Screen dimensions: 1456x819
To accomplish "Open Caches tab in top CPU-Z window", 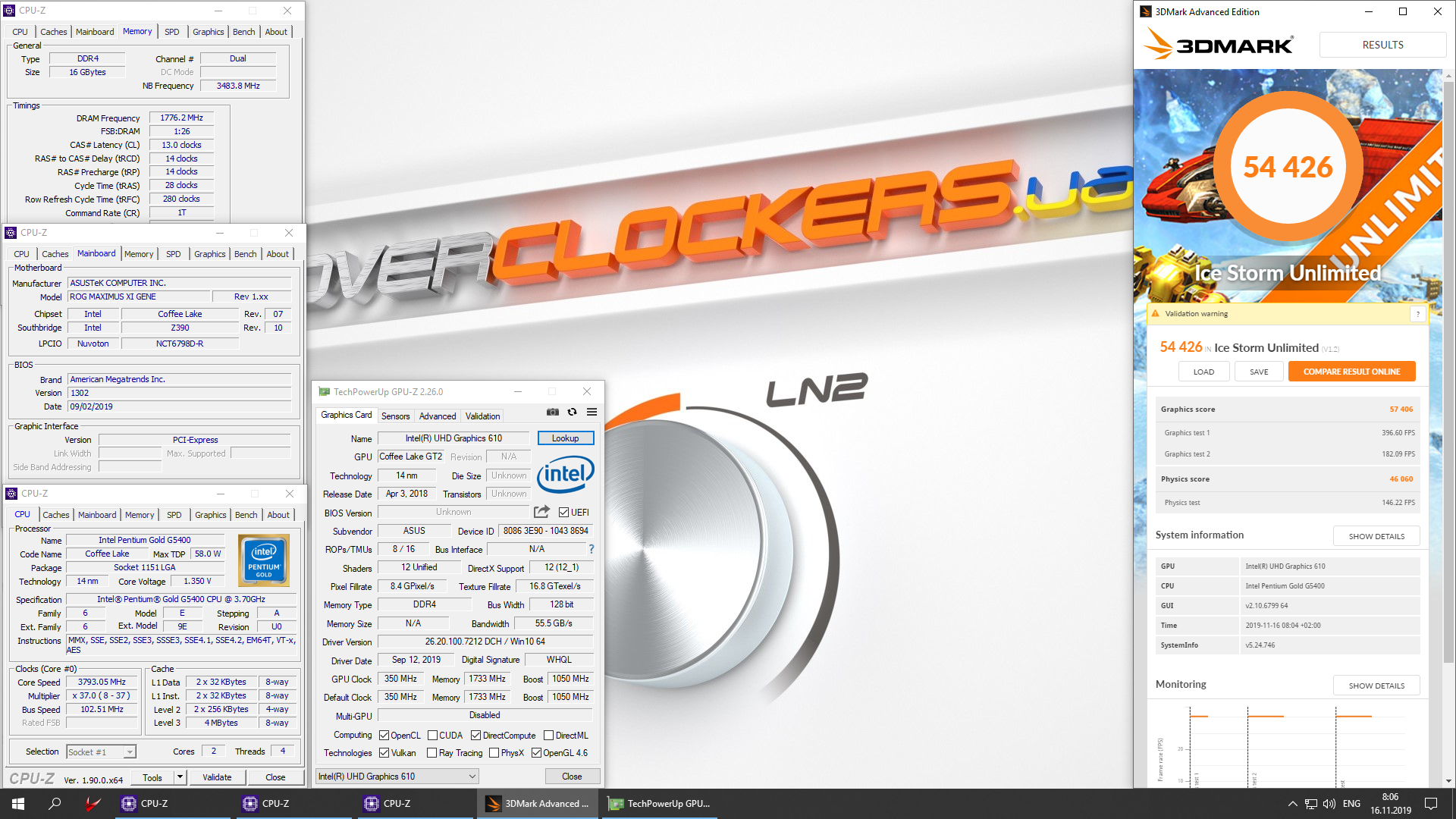I will pyautogui.click(x=53, y=32).
